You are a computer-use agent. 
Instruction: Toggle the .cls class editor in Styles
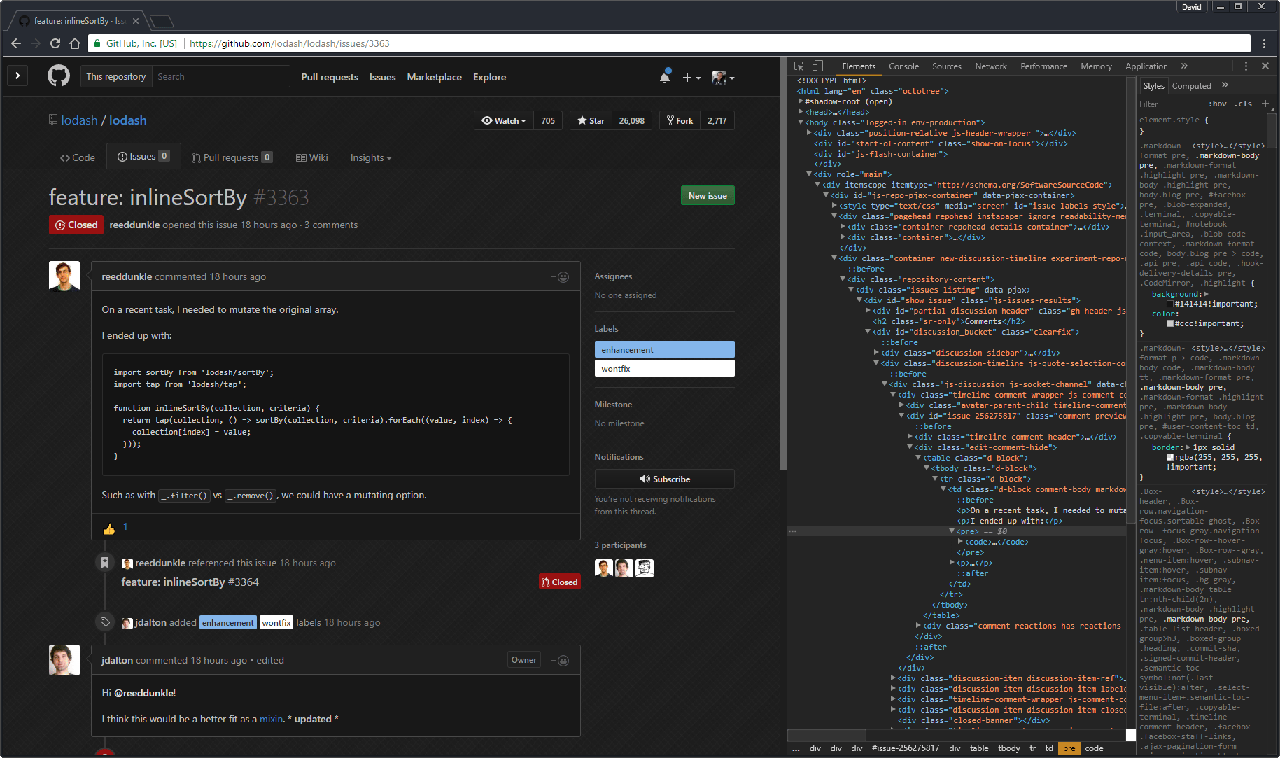pos(1244,103)
